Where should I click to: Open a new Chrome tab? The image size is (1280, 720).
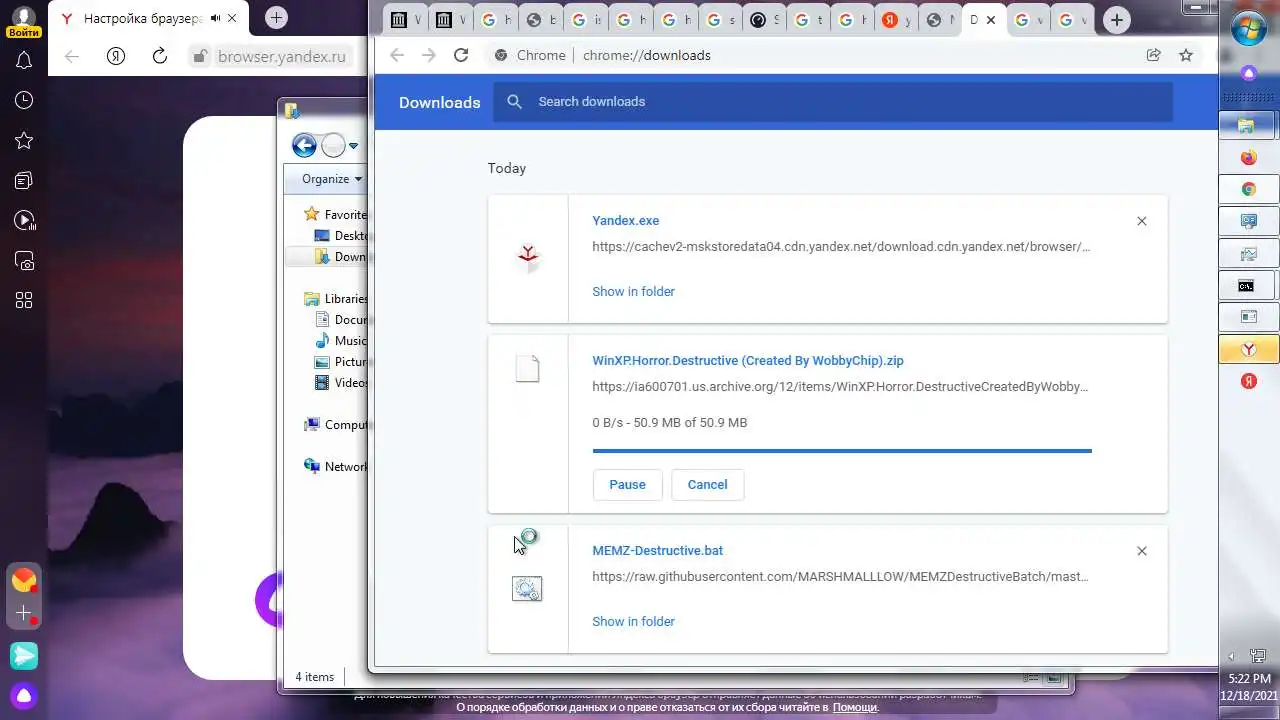[1117, 19]
